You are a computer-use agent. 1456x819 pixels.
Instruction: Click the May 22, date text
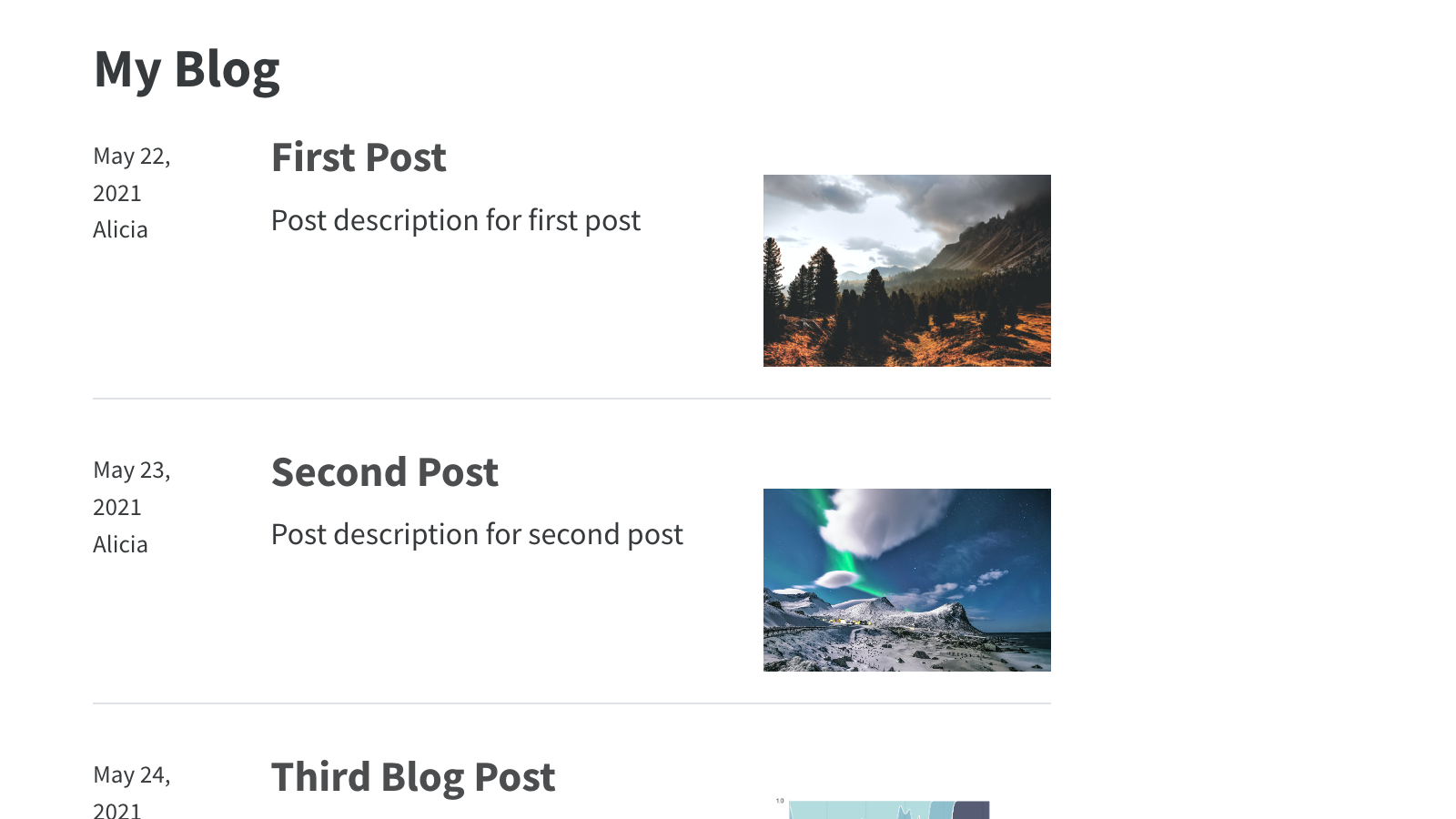[132, 157]
